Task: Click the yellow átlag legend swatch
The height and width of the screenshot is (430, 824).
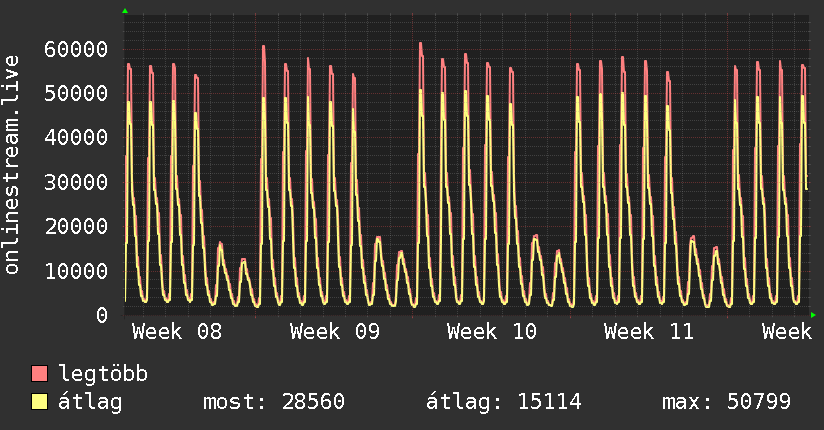Action: (39, 402)
